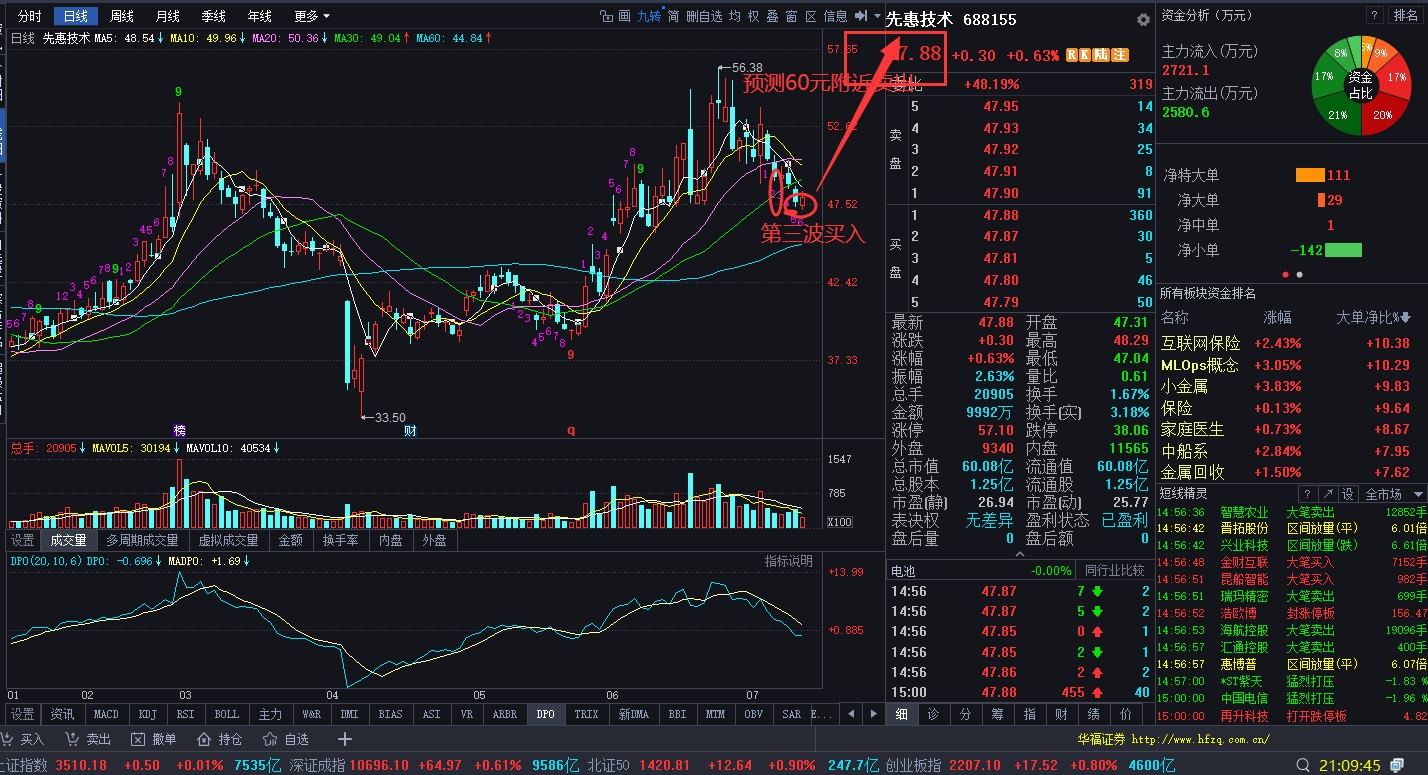The width and height of the screenshot is (1428, 775).
Task: Select the 月线 monthly chart tab
Action: point(167,16)
